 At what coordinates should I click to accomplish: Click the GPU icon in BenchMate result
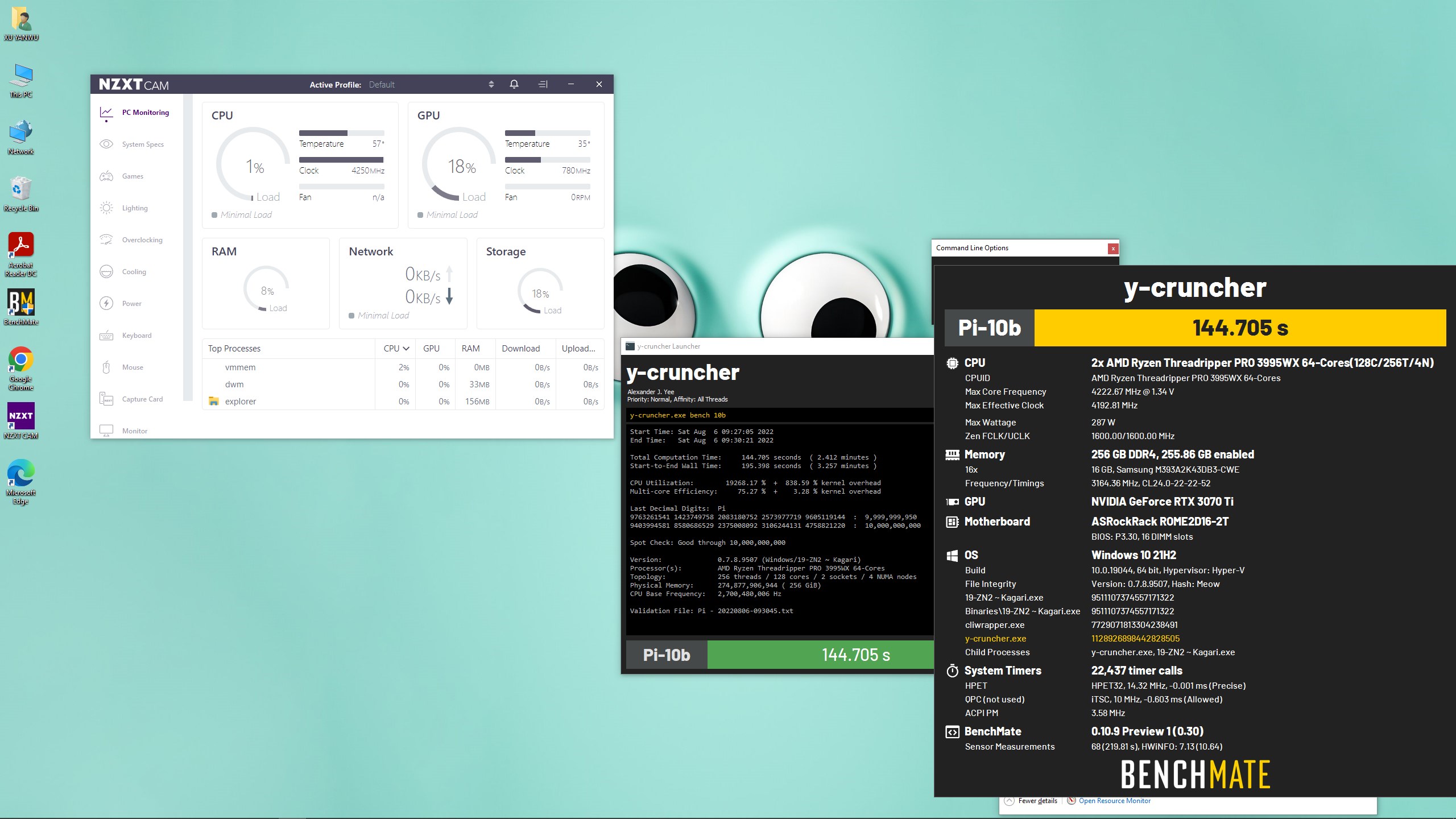(952, 502)
